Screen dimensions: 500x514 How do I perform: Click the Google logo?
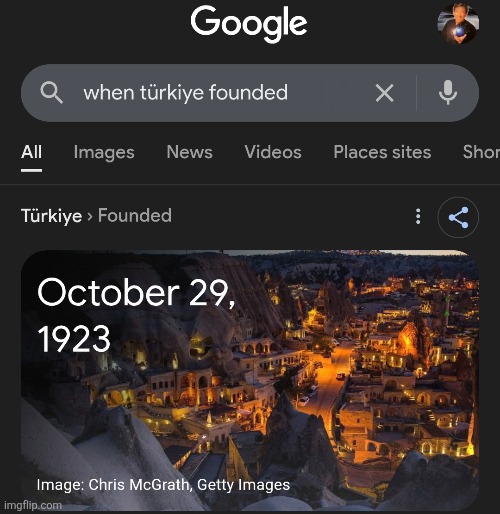[x=249, y=24]
